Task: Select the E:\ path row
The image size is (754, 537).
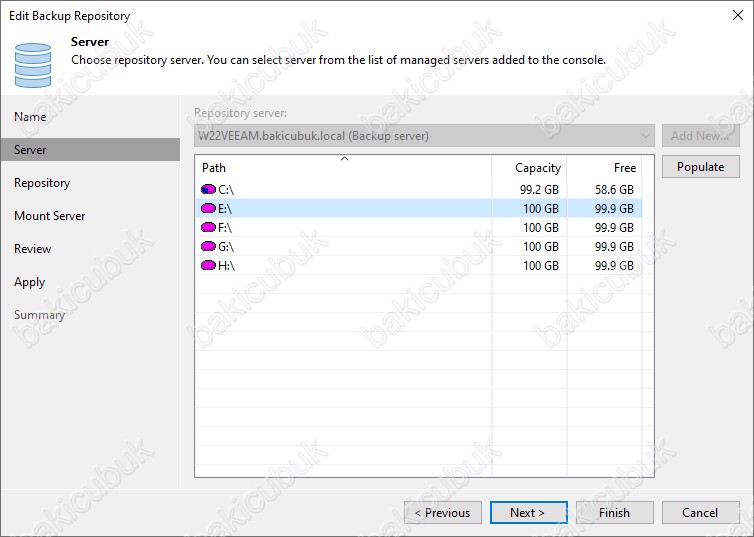Action: (x=418, y=208)
